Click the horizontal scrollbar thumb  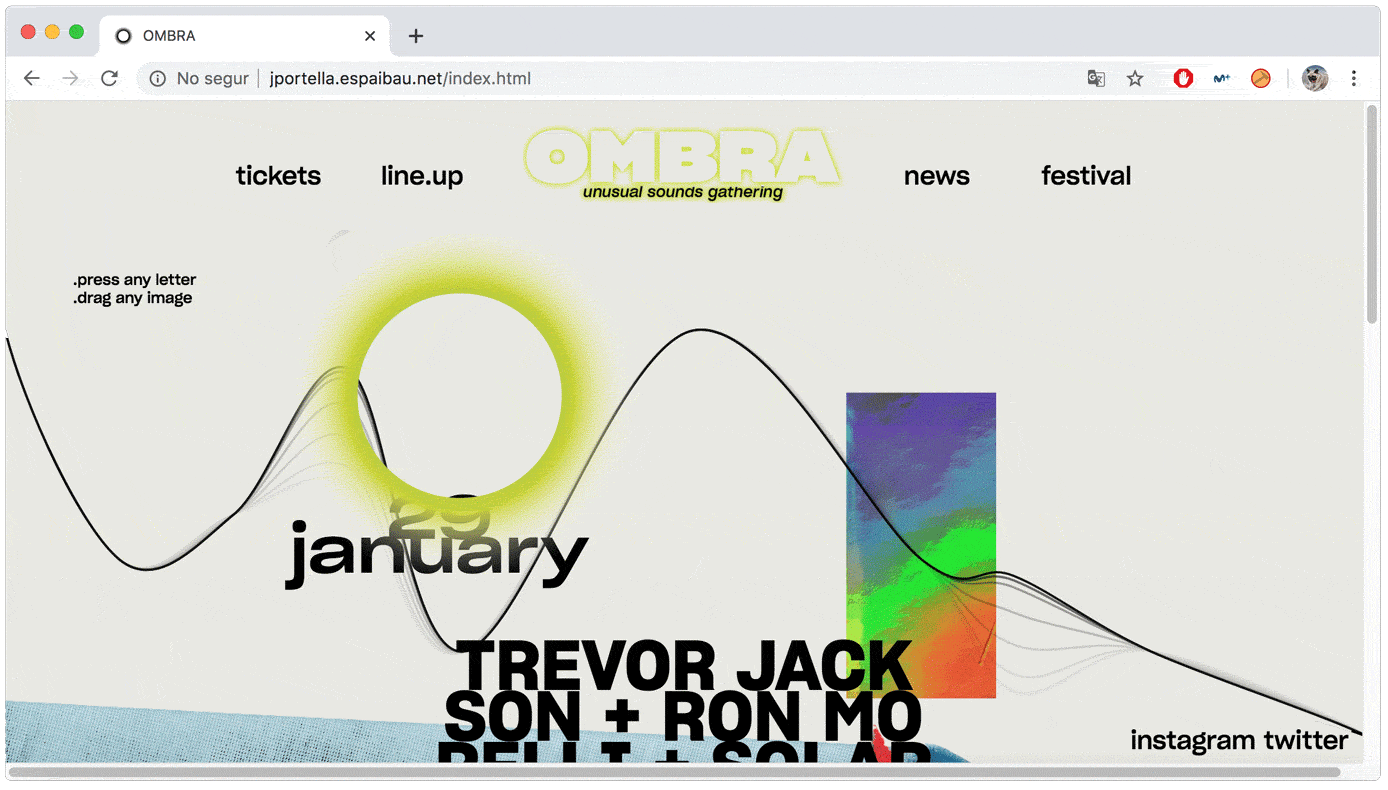tap(674, 772)
